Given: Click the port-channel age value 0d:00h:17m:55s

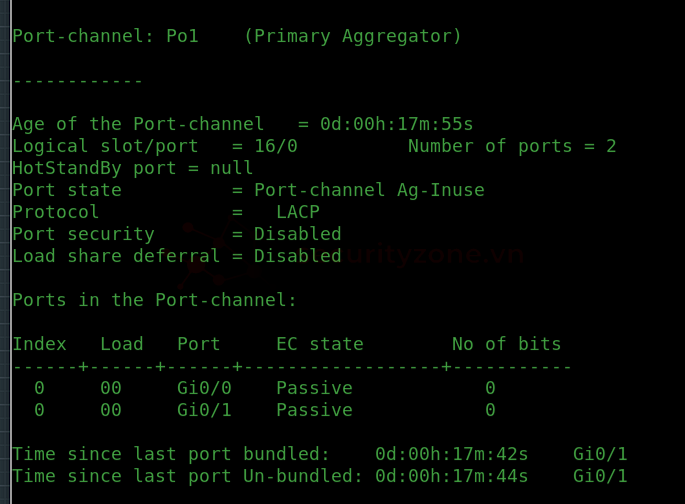Looking at the screenshot, I should [x=397, y=124].
